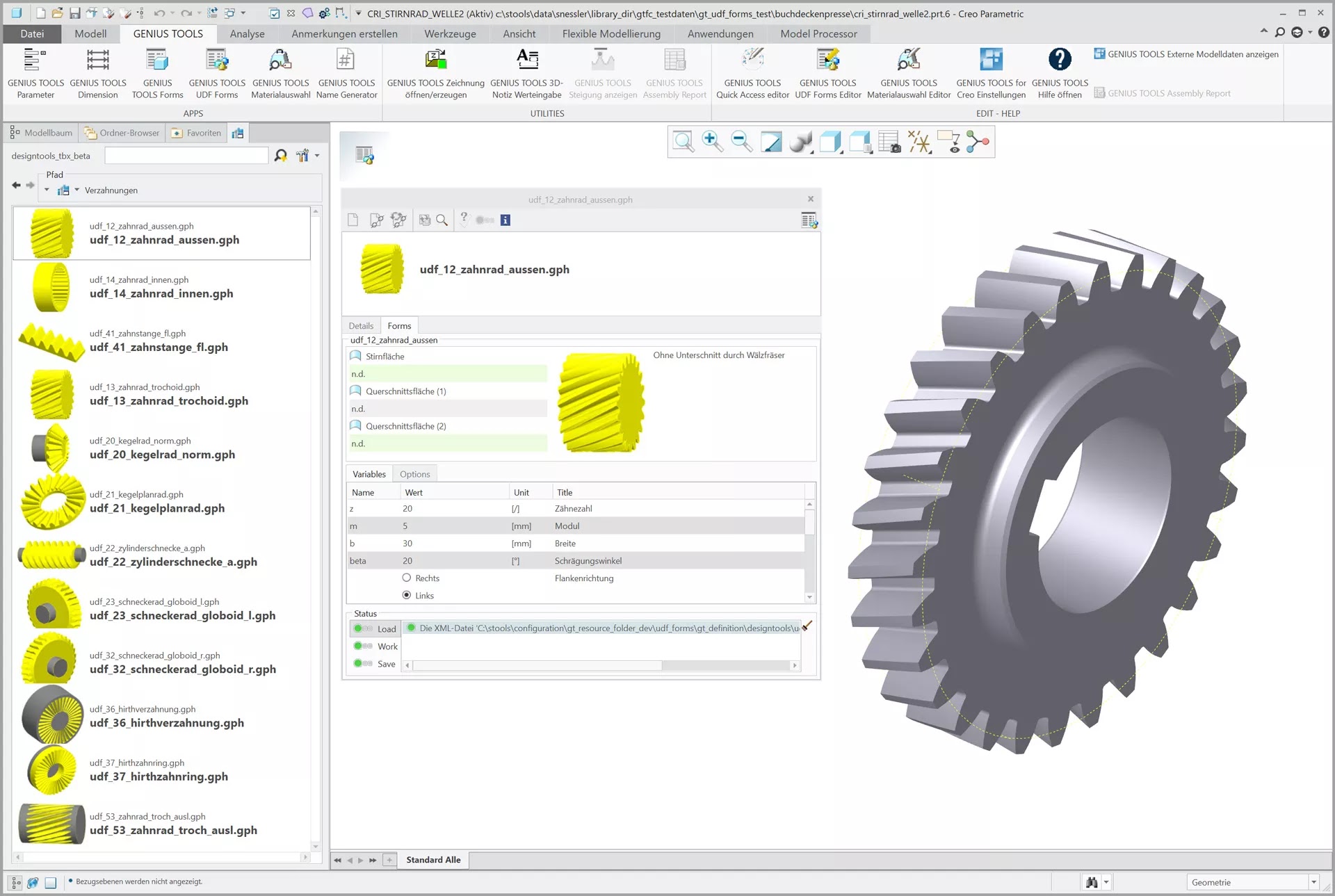1335x896 pixels.
Task: Open settings dropdown arrow next to search tools
Action: click(x=317, y=156)
